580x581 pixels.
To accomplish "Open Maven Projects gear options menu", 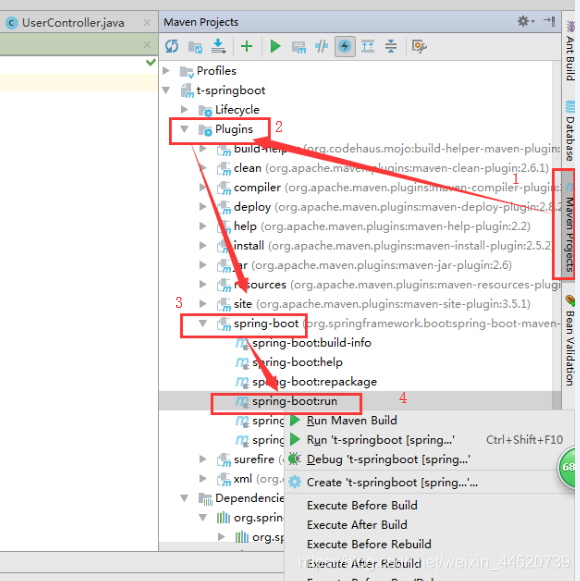I will click(x=526, y=21).
